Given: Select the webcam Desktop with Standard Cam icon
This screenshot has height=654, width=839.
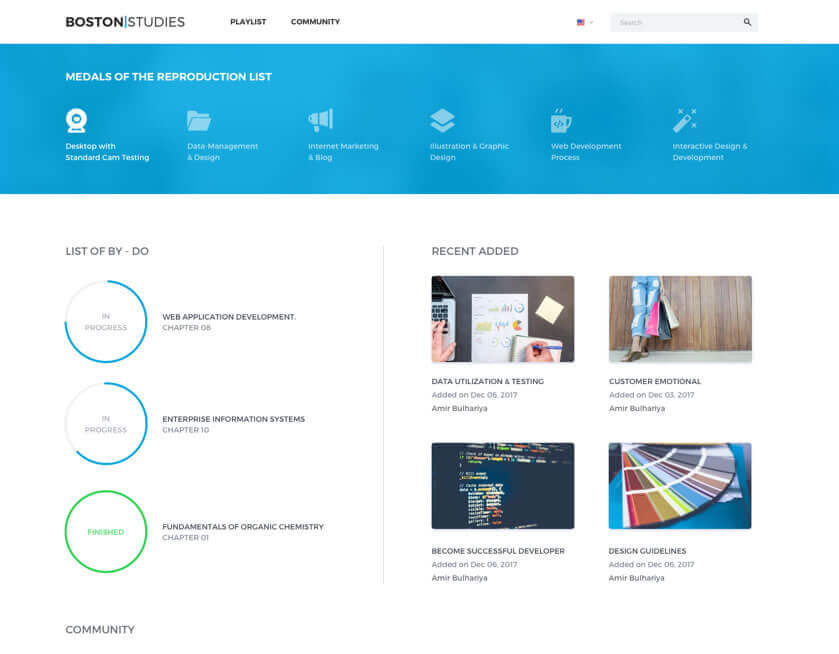Looking at the screenshot, I should (77, 120).
